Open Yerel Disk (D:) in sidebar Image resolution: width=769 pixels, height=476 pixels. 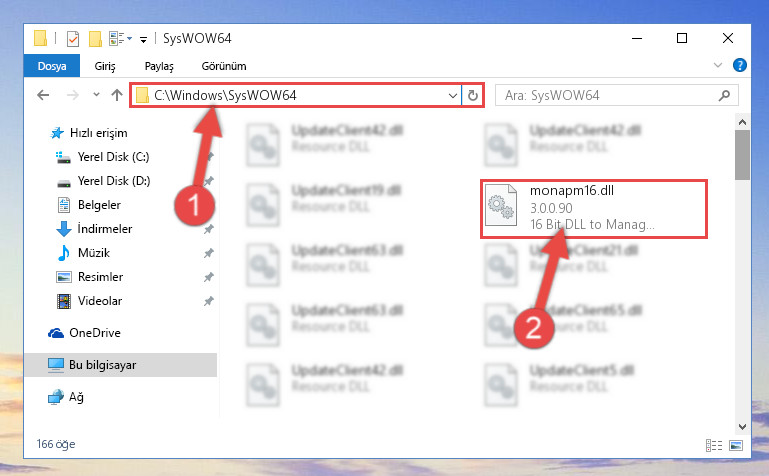(x=114, y=181)
